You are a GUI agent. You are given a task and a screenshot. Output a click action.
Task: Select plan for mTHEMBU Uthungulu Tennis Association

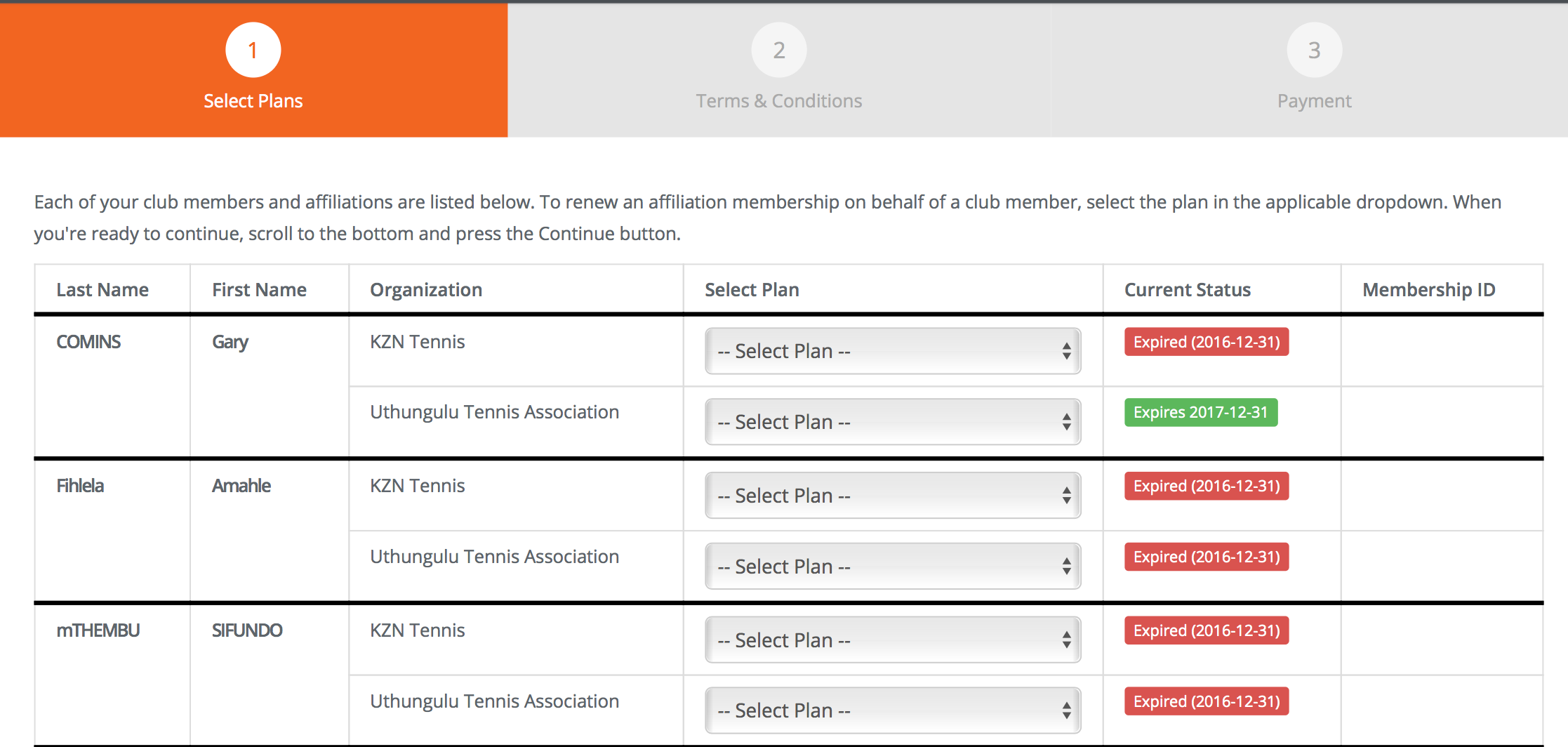click(892, 710)
